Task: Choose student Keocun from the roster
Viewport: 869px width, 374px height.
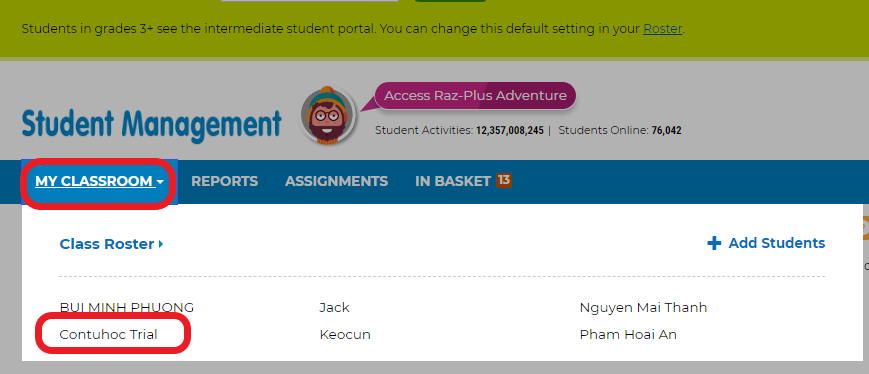Action: (x=345, y=335)
